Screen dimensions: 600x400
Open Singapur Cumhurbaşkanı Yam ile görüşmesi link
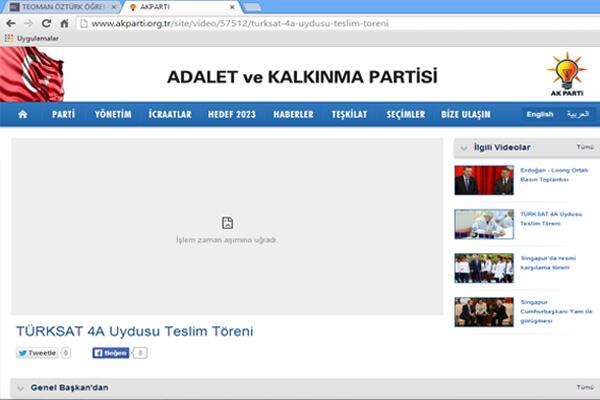556,311
